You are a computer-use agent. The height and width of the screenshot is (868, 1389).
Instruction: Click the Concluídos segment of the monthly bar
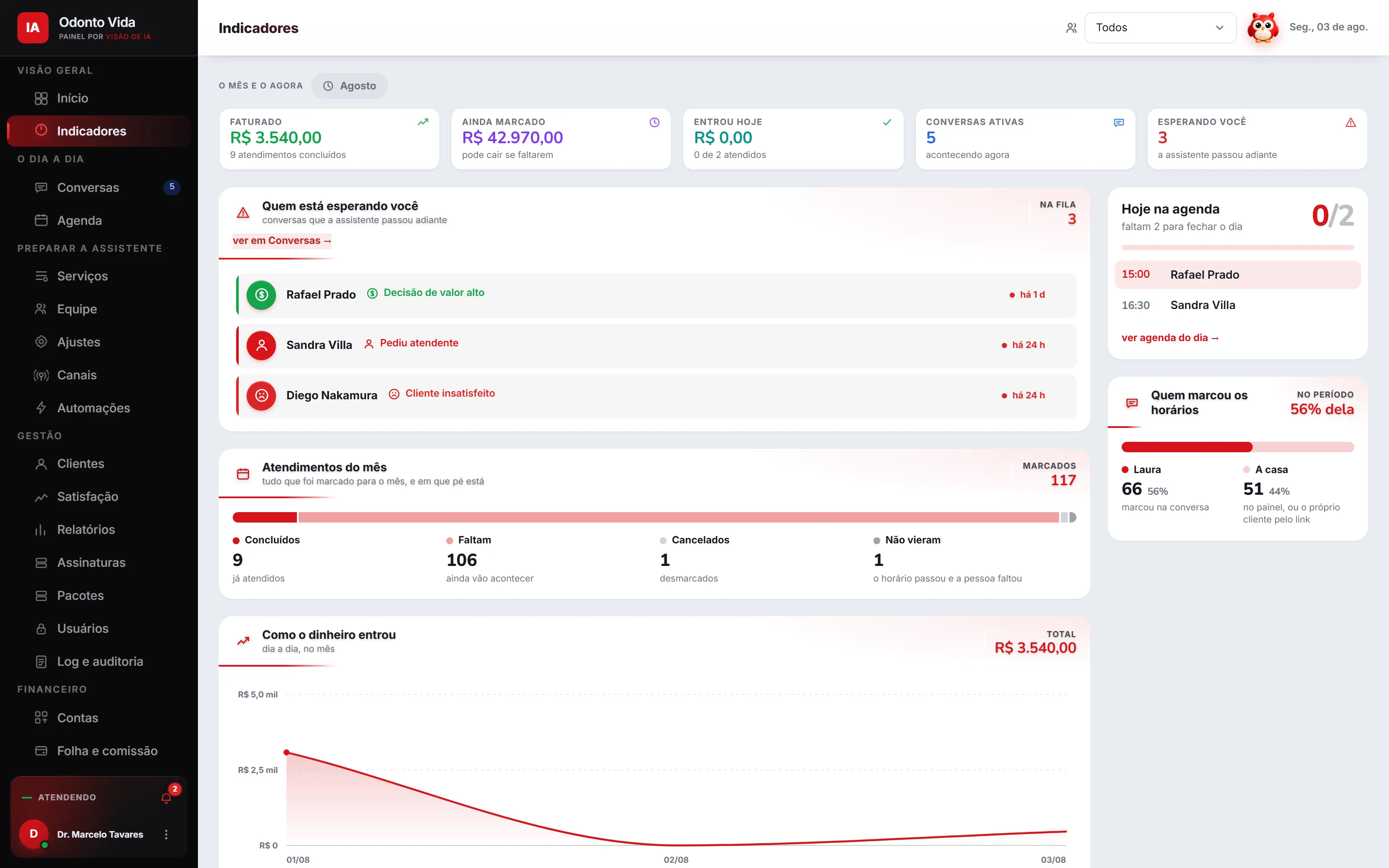(265, 517)
